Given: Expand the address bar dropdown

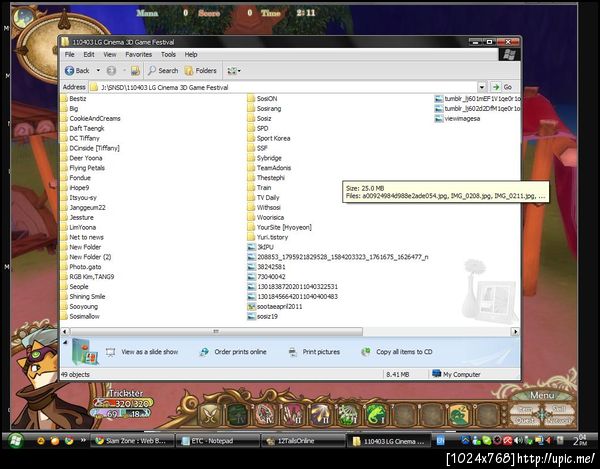Looking at the screenshot, I should (482, 87).
